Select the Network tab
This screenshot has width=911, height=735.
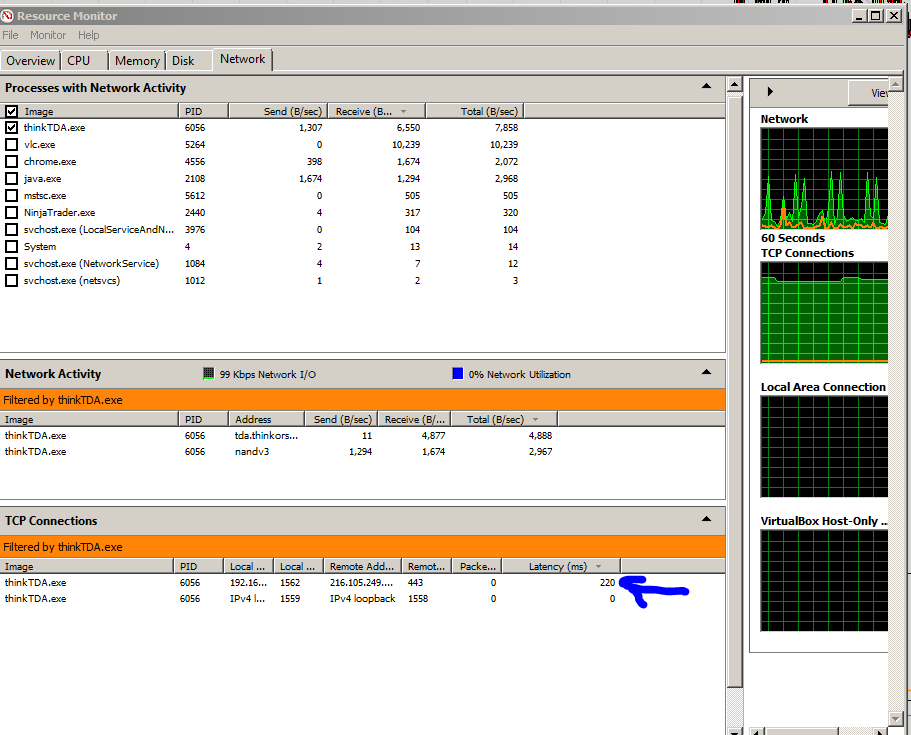click(242, 59)
